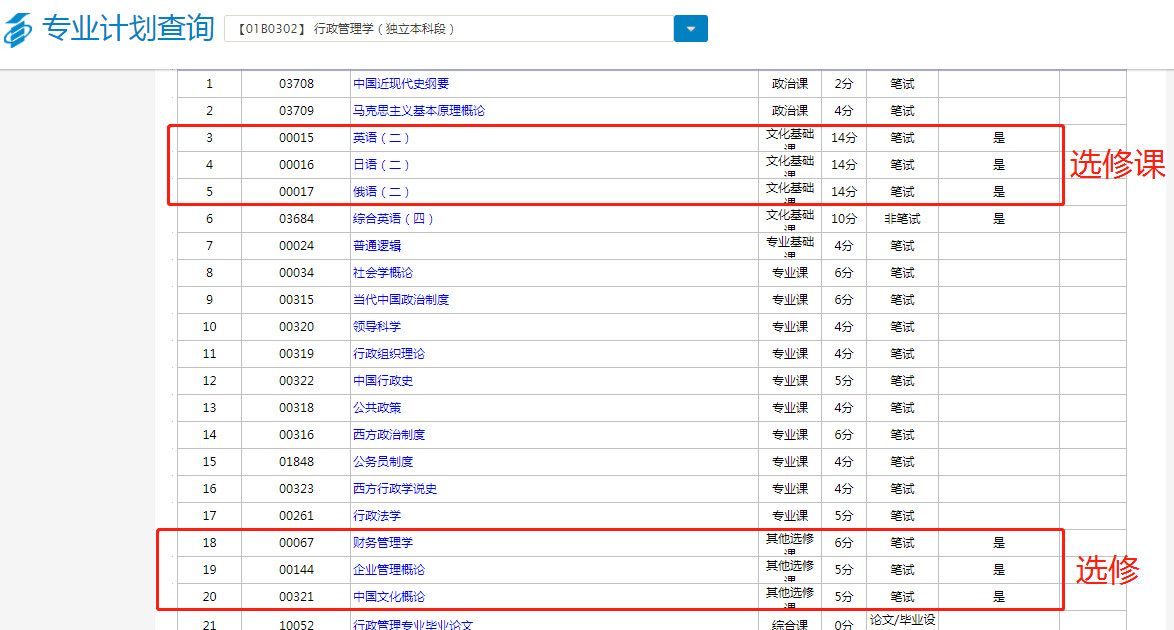Open the 综合英语（四） course link
The image size is (1174, 630).
click(x=393, y=219)
